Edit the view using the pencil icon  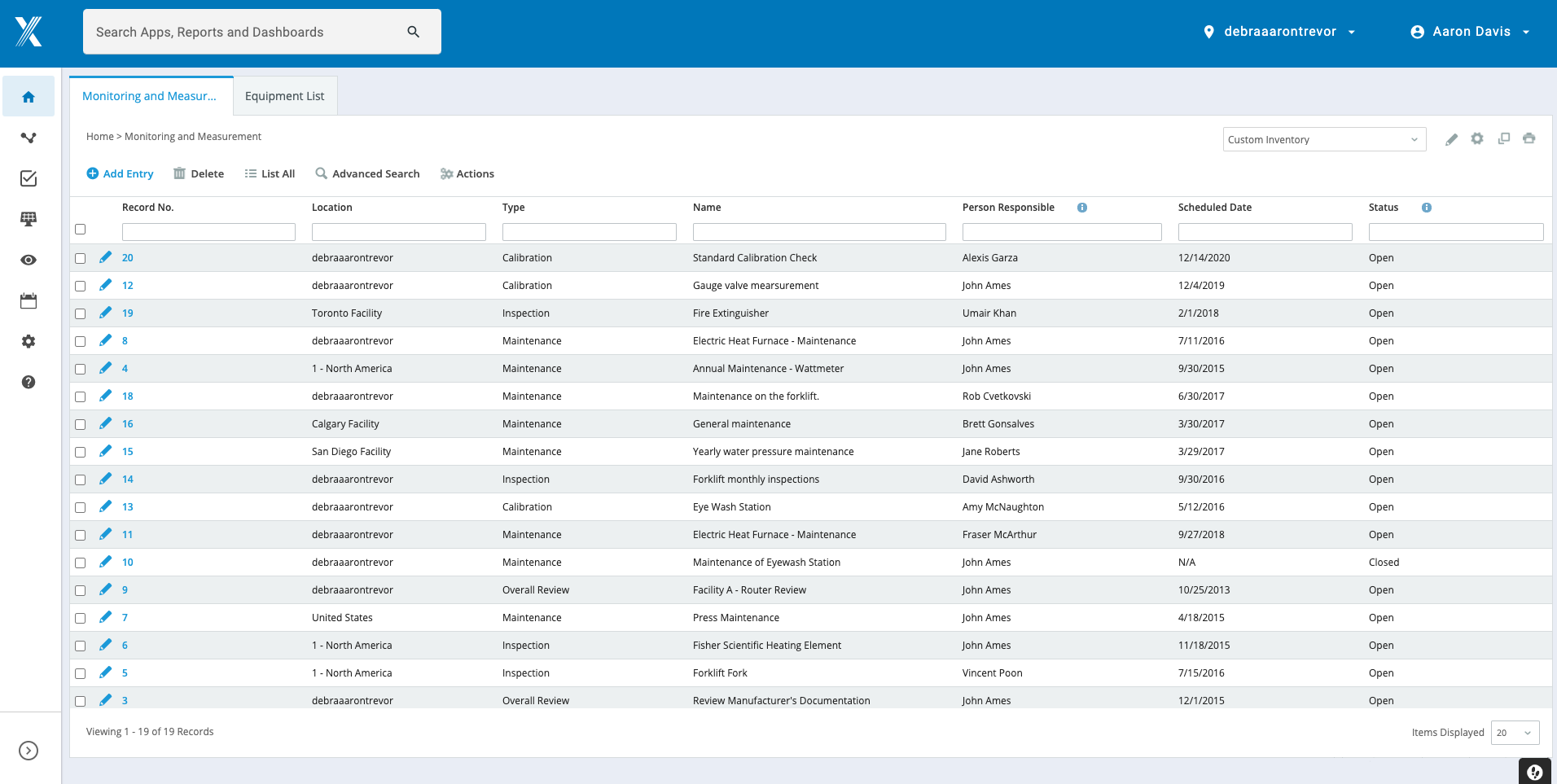pyautogui.click(x=1451, y=139)
